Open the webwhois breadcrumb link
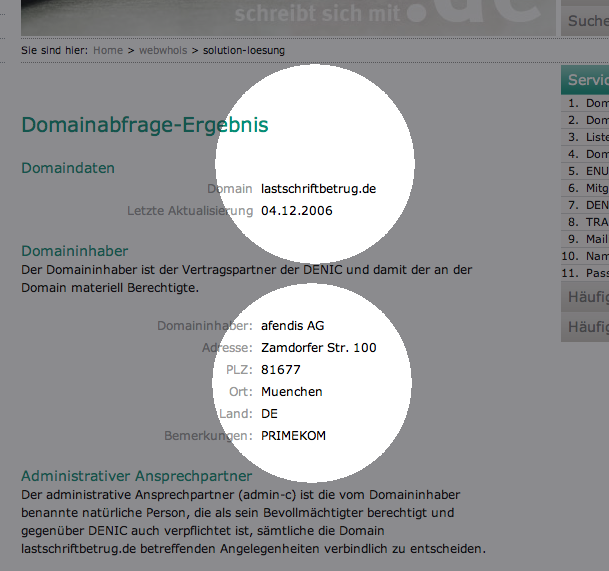Screen dimensions: 609x571 (x=163, y=50)
